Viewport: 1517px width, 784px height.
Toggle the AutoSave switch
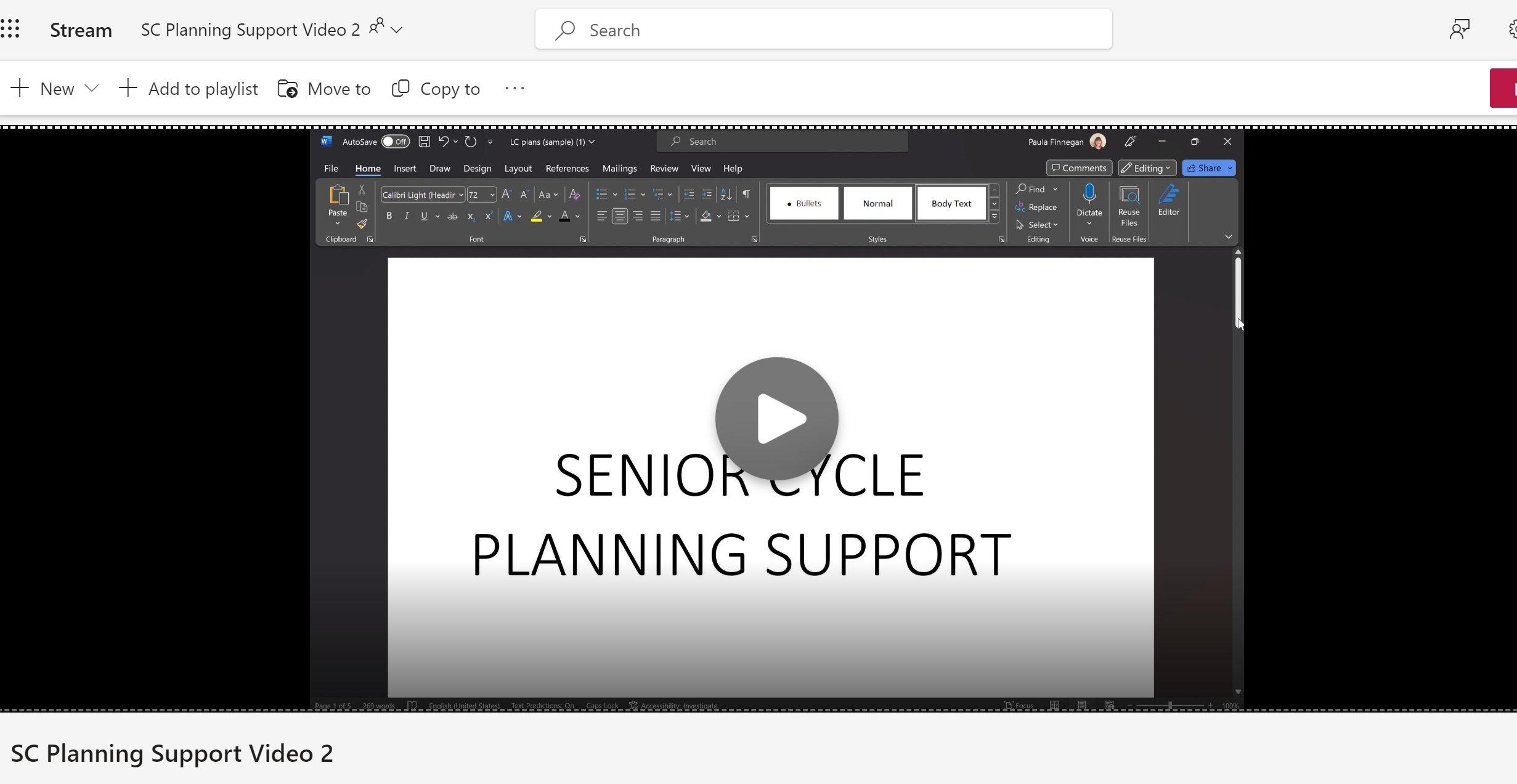click(x=395, y=142)
